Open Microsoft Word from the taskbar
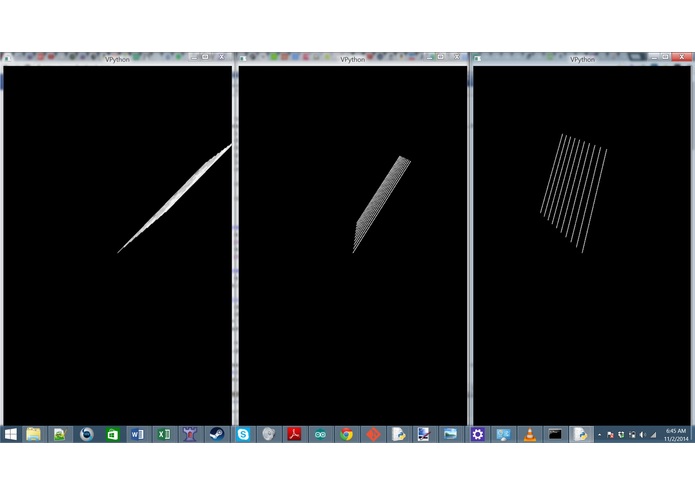 [x=137, y=434]
